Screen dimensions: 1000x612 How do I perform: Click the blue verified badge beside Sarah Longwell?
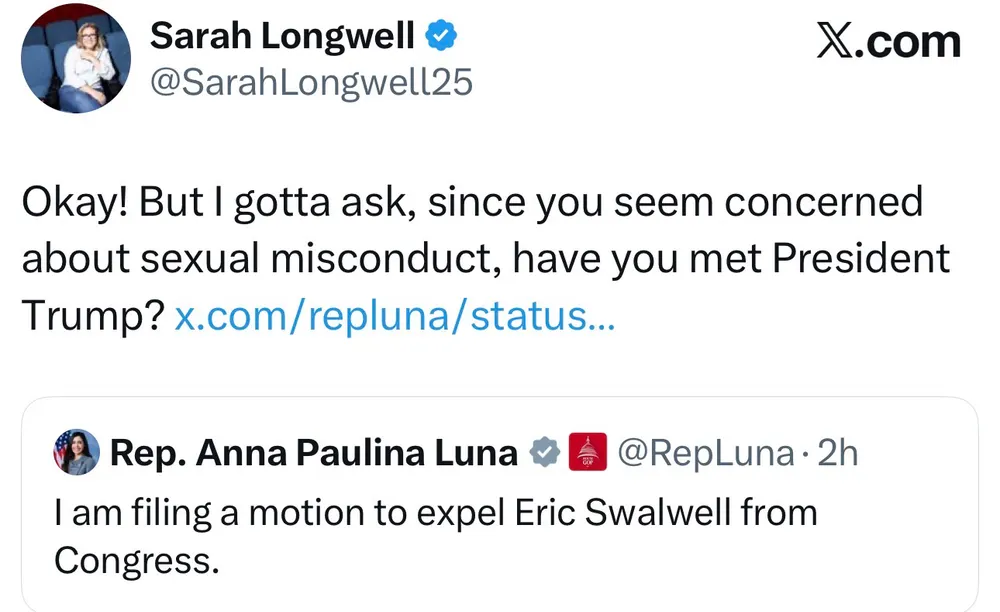442,36
